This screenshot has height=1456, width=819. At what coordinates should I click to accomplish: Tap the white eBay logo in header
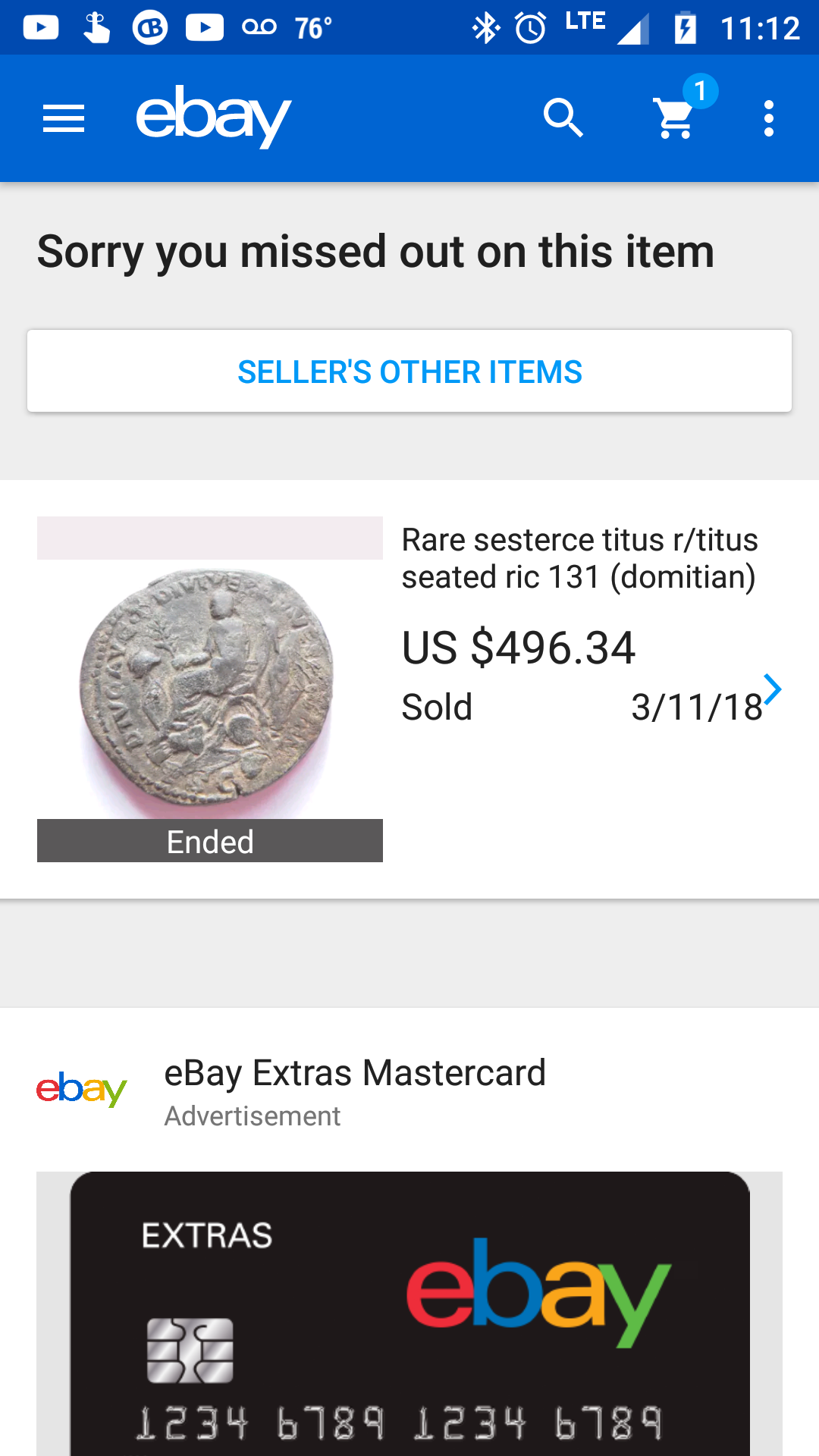point(213,117)
